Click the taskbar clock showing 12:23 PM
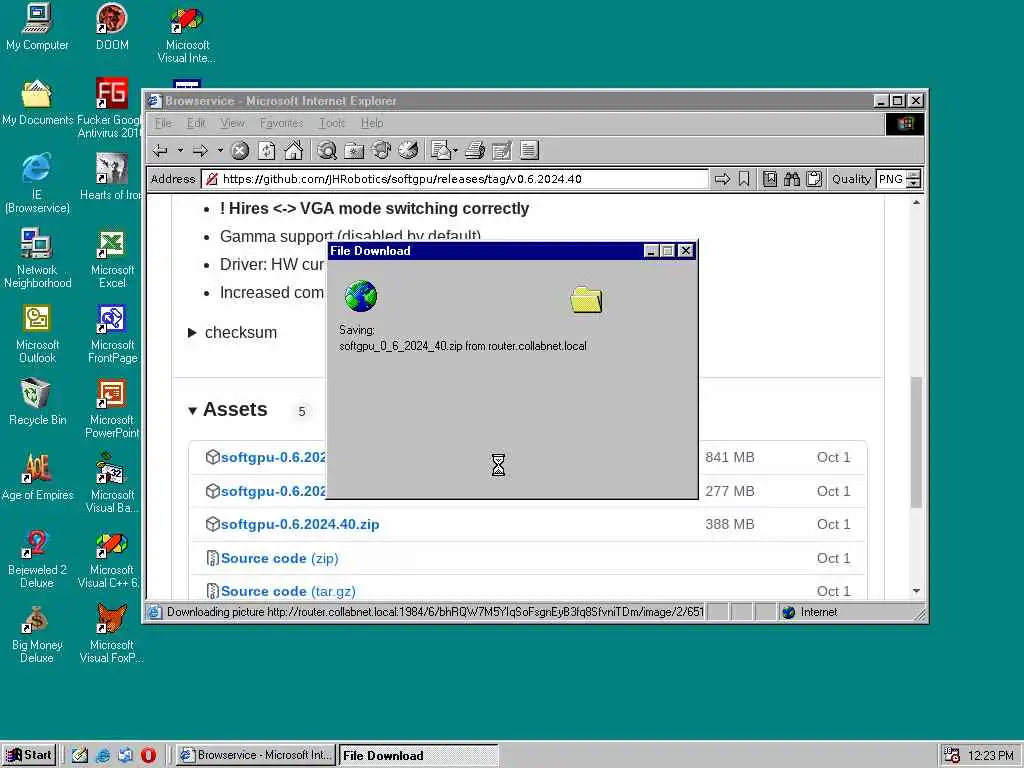Screen dimensions: 1024x768 click(x=990, y=756)
